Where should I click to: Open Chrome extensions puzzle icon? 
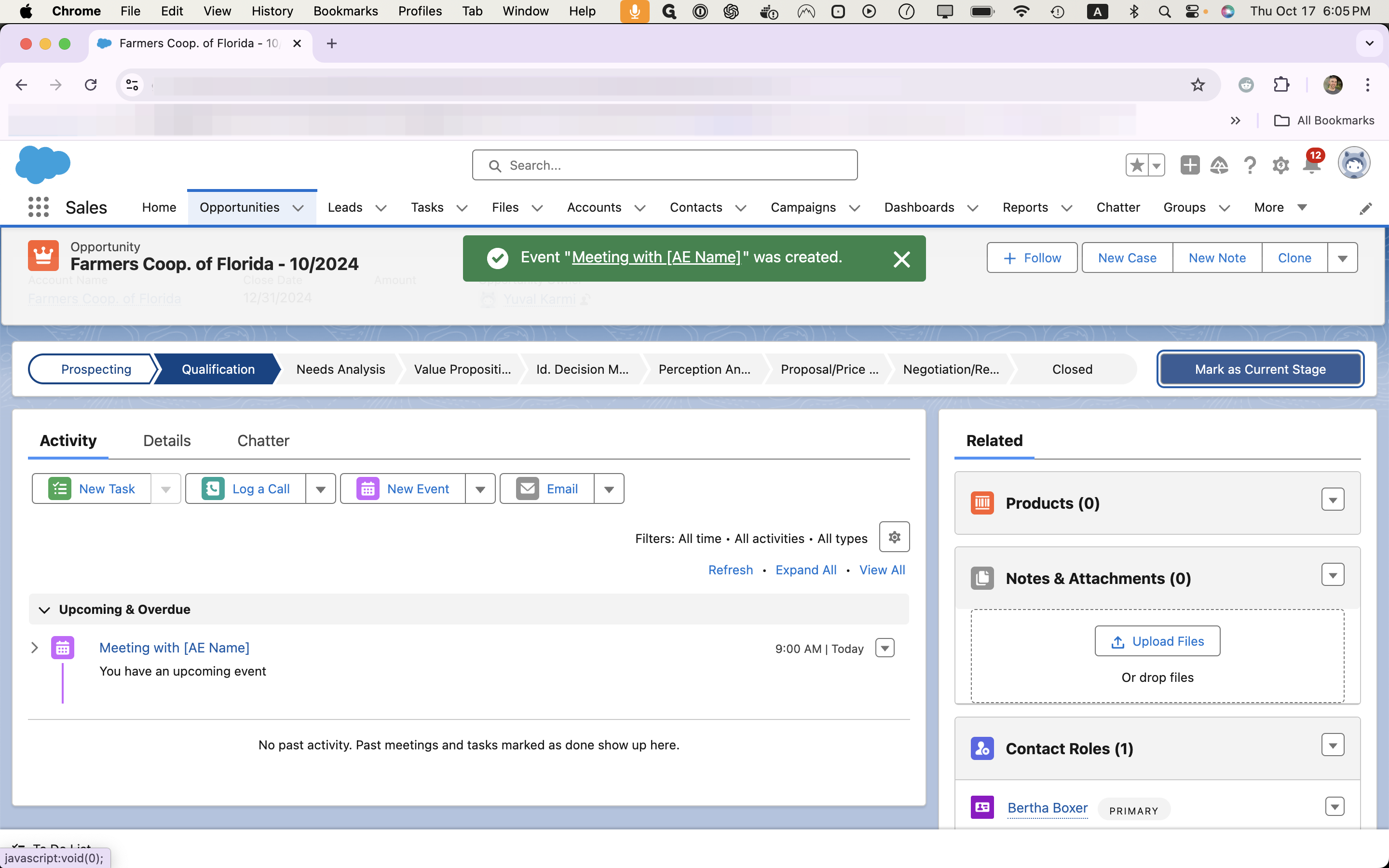[x=1281, y=85]
